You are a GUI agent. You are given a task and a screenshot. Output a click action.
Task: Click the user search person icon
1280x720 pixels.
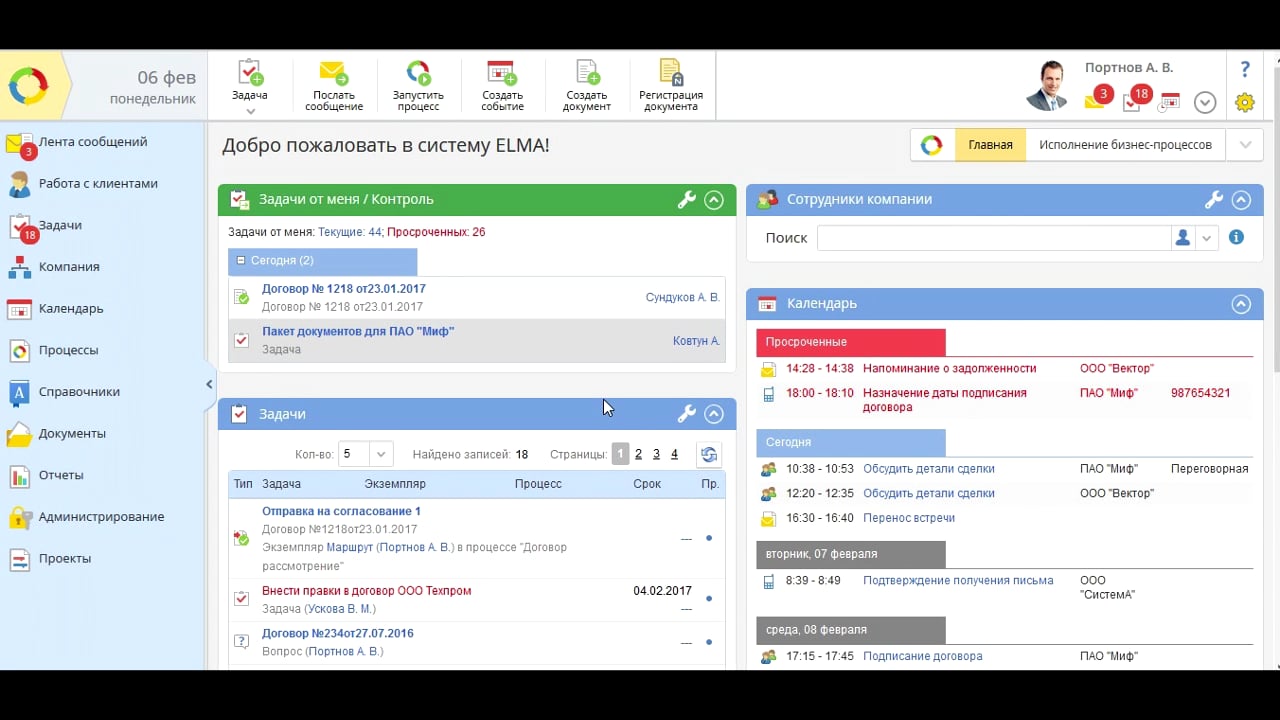point(1184,238)
